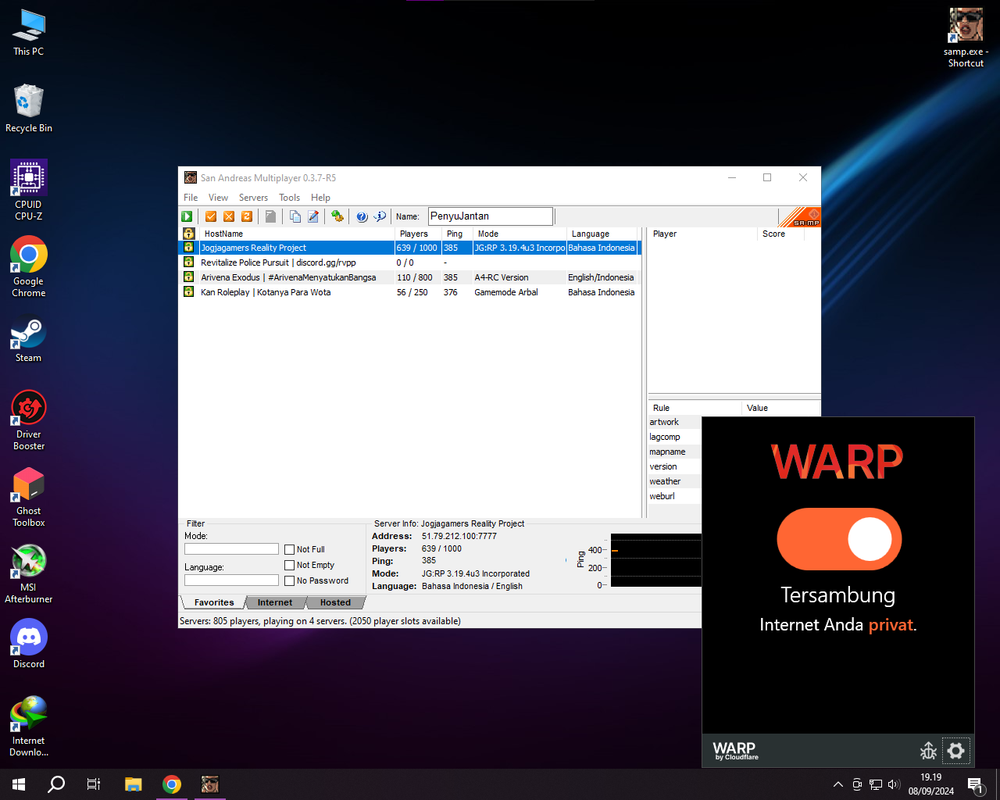Click padlock icon on Kan Roleplay row

click(189, 292)
